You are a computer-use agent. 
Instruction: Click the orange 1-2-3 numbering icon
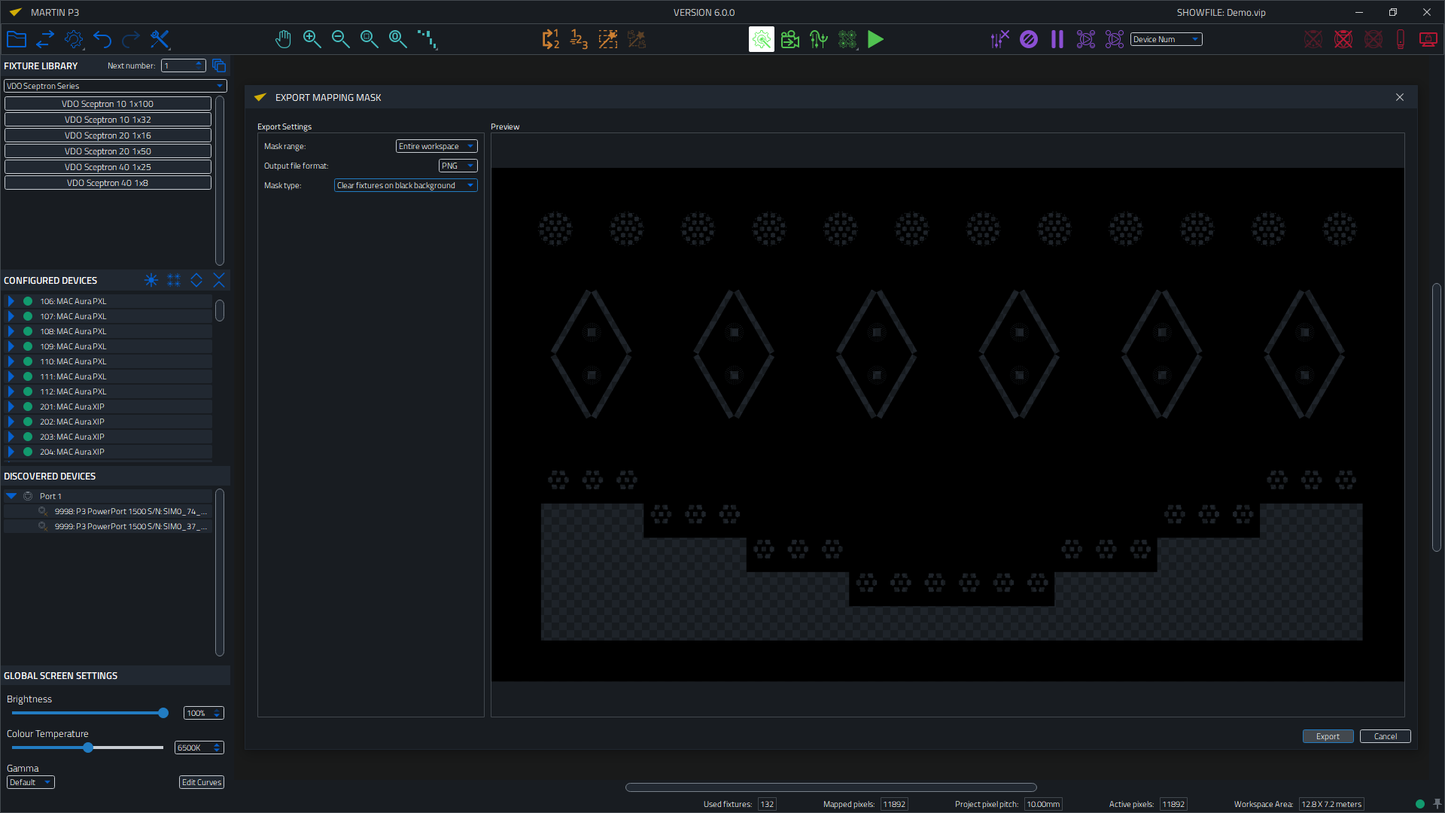pos(579,39)
